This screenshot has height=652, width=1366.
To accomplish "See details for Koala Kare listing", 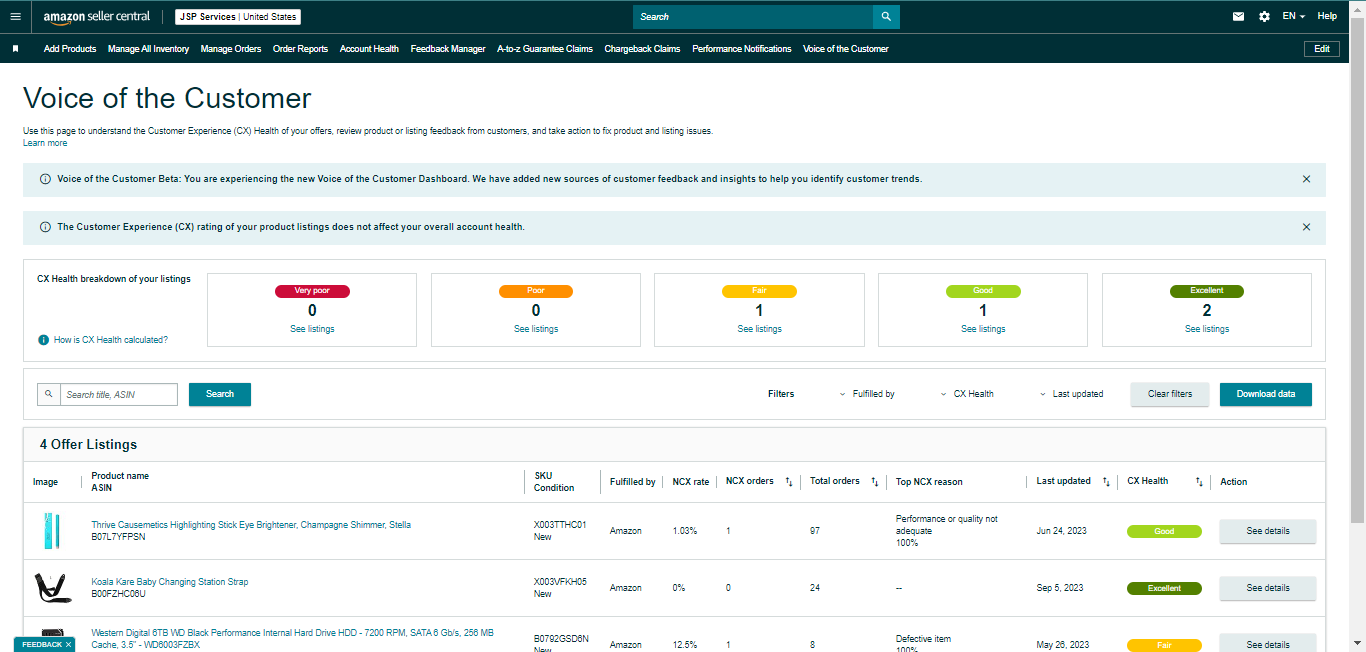I will tap(1268, 588).
